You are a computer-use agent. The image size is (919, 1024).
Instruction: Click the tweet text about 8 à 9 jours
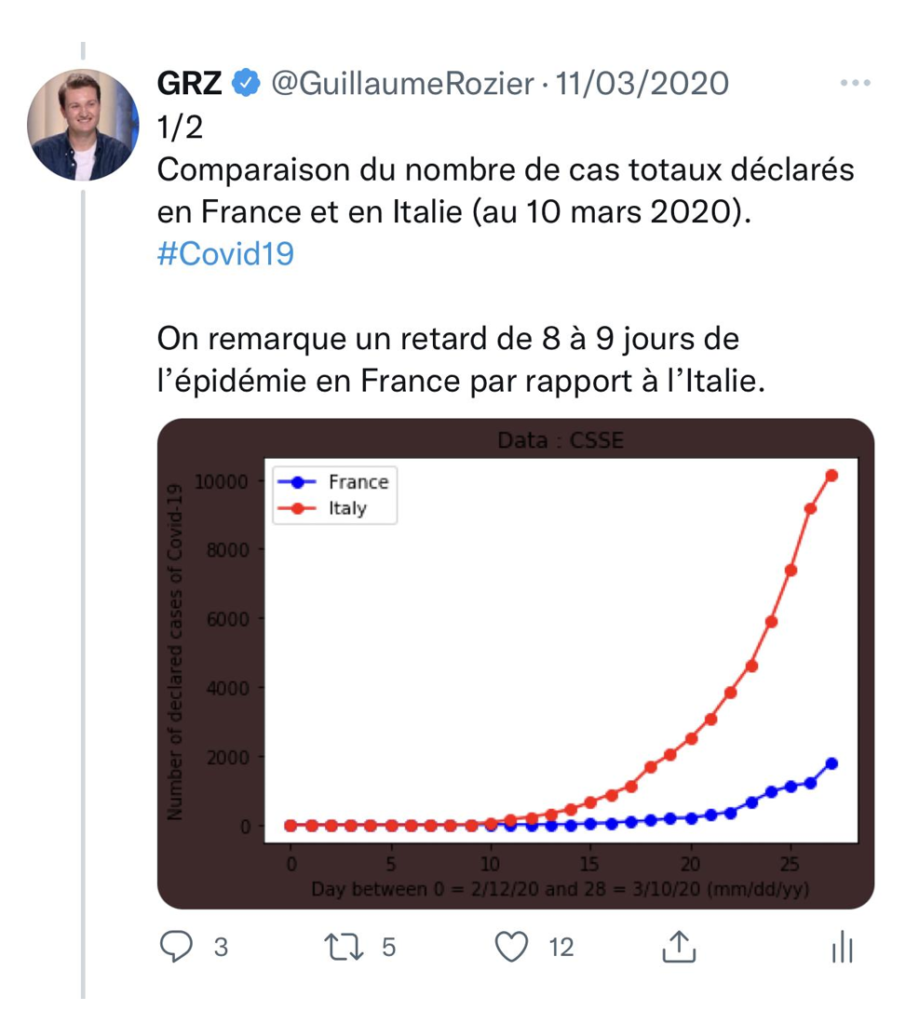click(460, 359)
